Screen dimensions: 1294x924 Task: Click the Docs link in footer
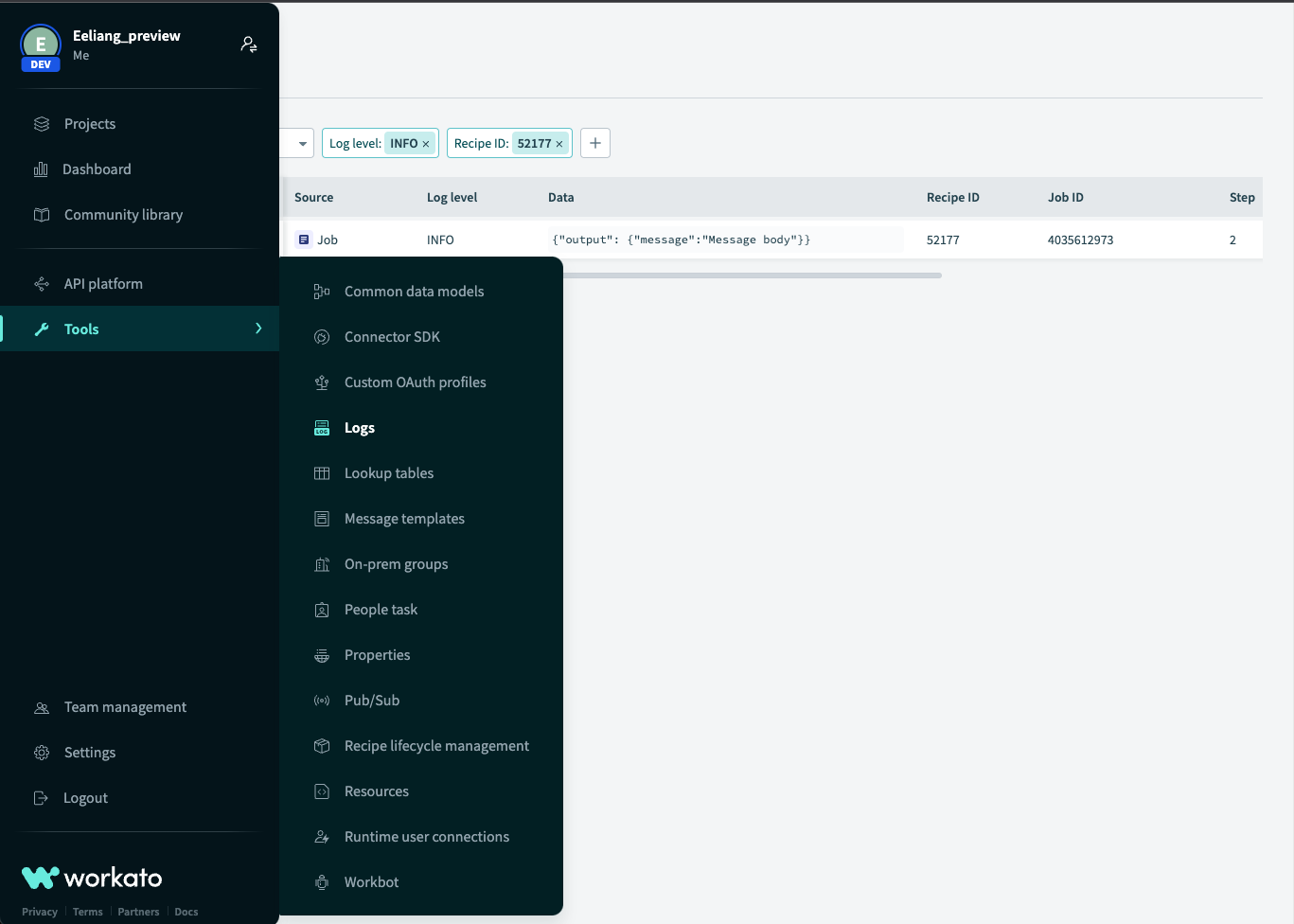pyautogui.click(x=186, y=912)
